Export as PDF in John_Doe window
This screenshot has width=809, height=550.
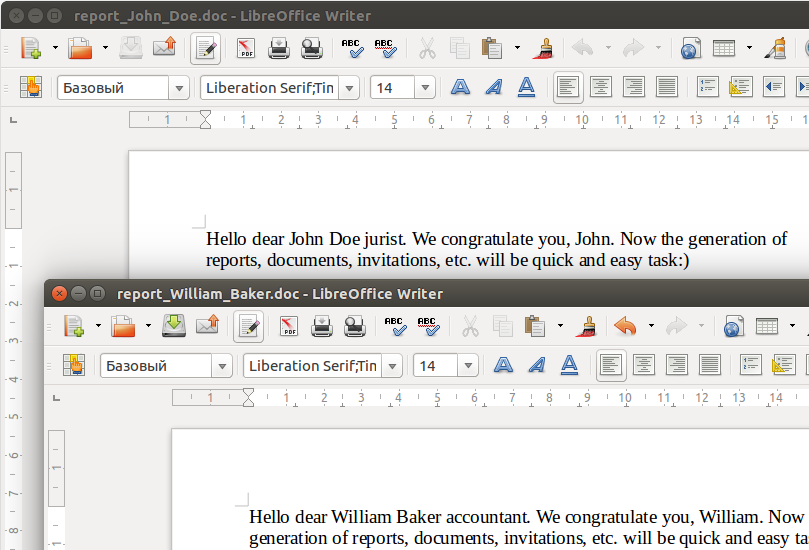coord(246,48)
